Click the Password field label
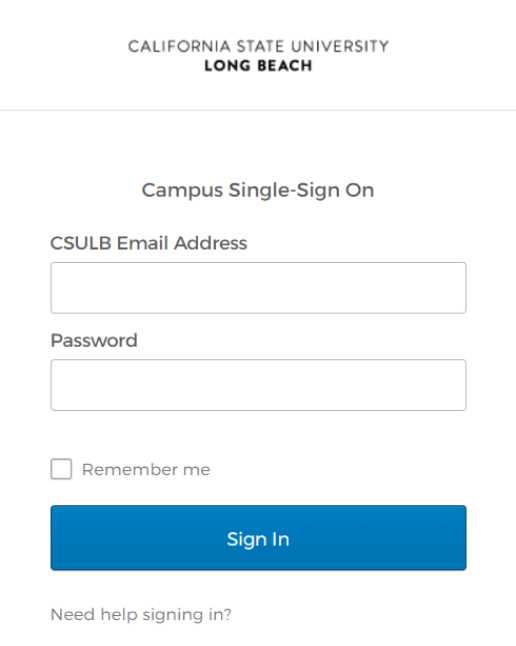This screenshot has height=646, width=516. coord(94,341)
